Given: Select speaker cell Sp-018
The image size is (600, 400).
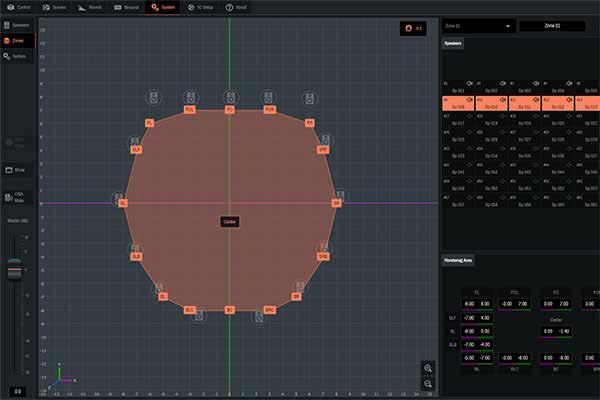Looking at the screenshot, I should [x=491, y=120].
